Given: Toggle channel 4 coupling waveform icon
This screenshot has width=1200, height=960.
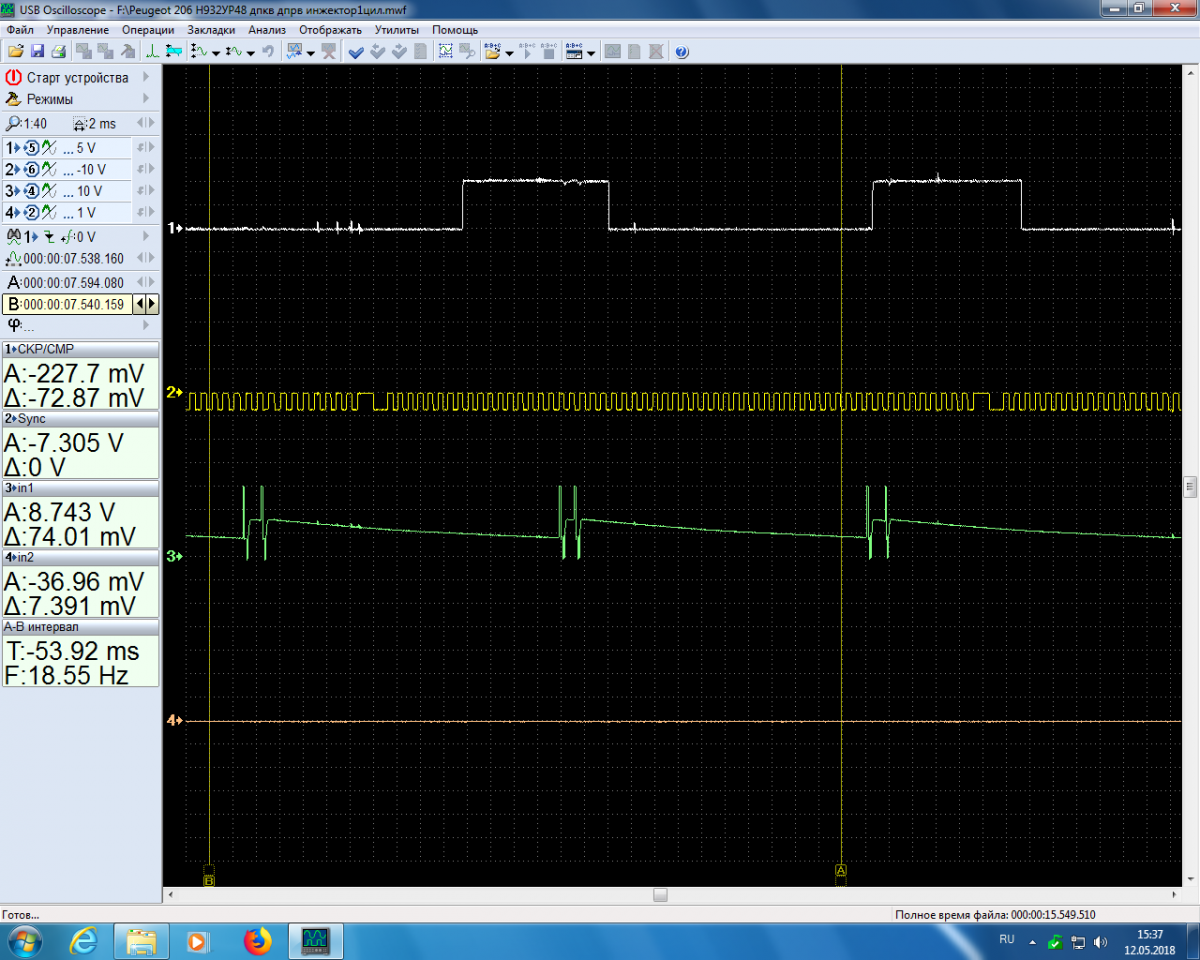Looking at the screenshot, I should point(47,213).
